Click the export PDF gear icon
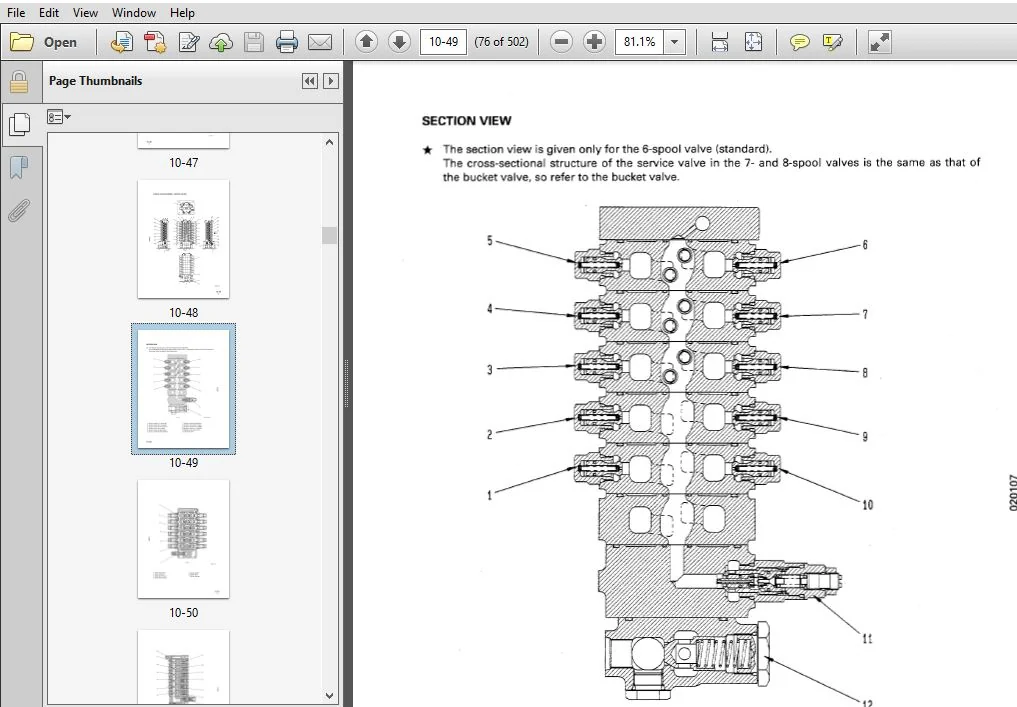Screen dimensions: 1017x707 [155, 42]
